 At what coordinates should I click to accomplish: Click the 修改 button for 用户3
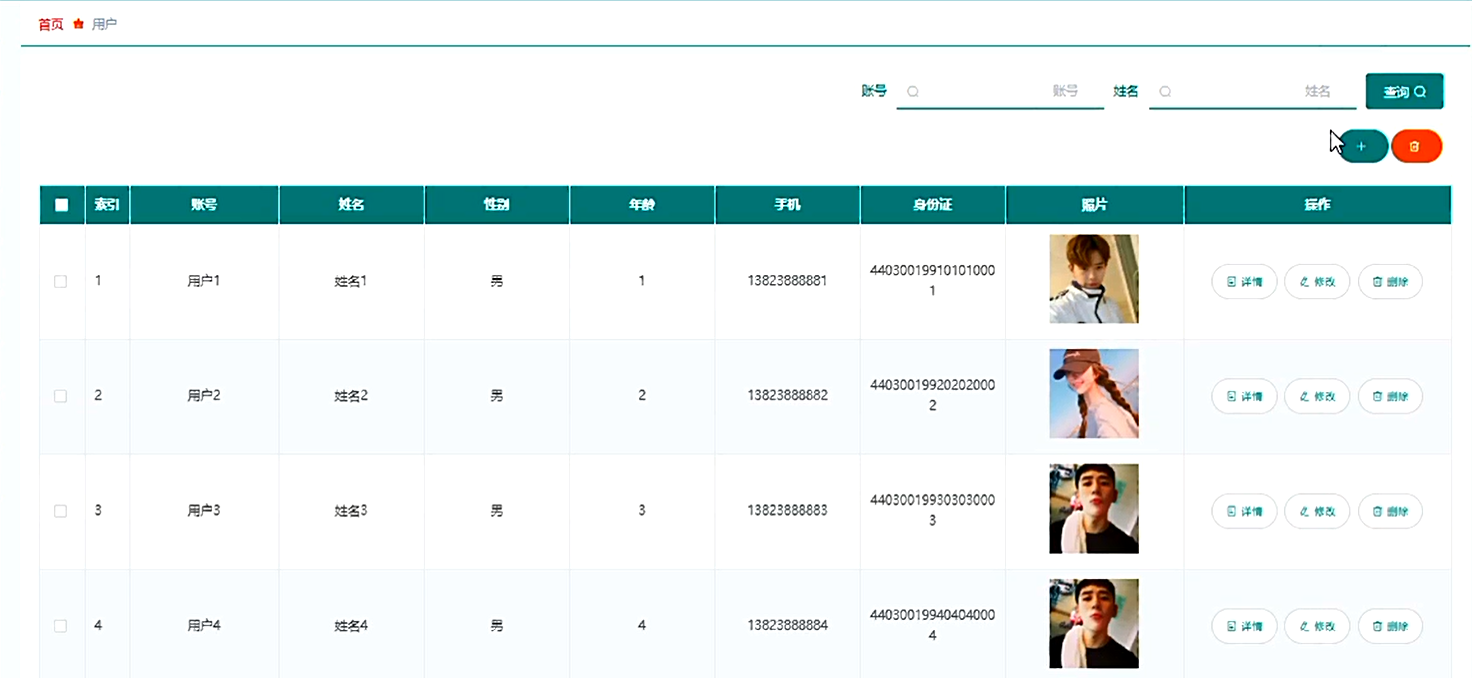[1317, 511]
